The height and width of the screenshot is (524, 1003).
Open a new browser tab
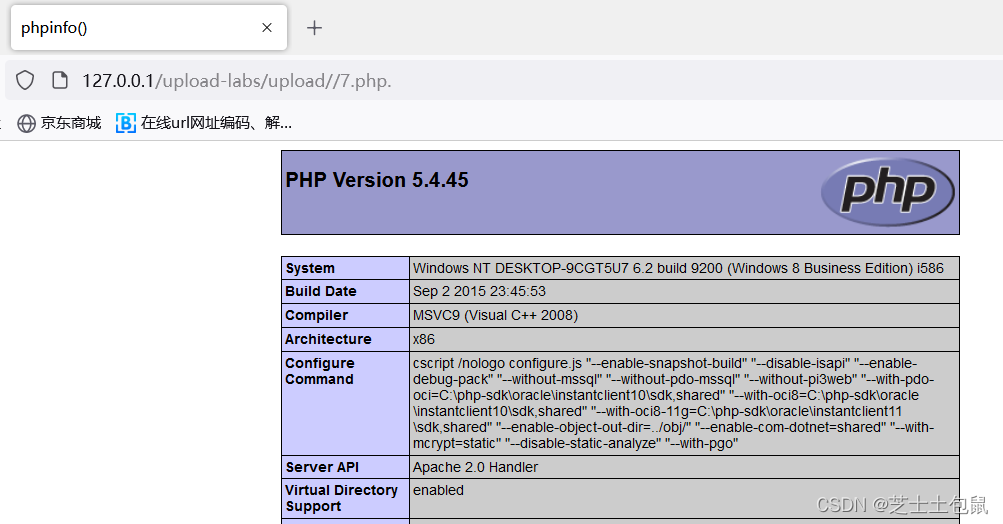tap(314, 28)
